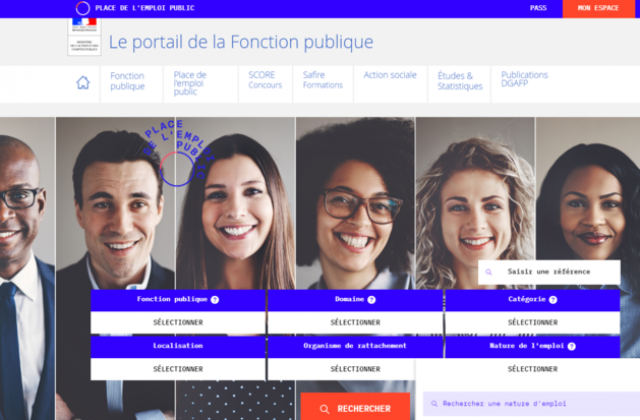Open Fonction publique SÉLECTIONNER dropdown

pyautogui.click(x=178, y=322)
